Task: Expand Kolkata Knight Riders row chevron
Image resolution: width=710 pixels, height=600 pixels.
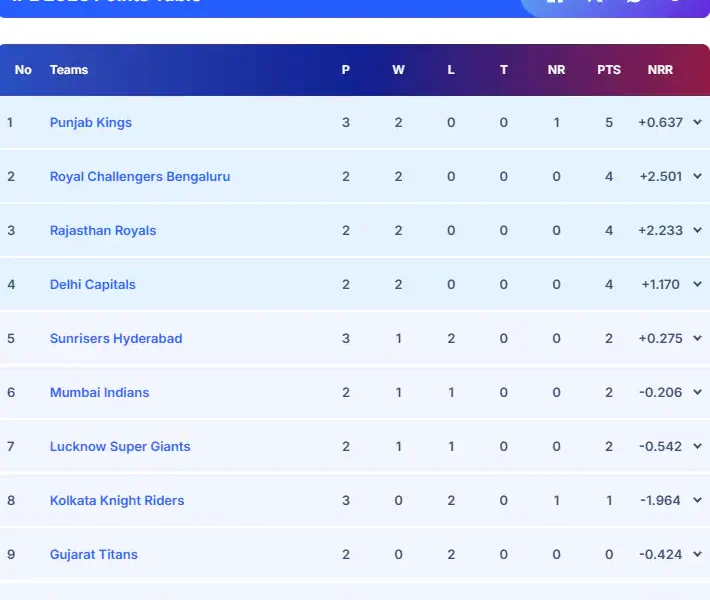Action: [697, 501]
